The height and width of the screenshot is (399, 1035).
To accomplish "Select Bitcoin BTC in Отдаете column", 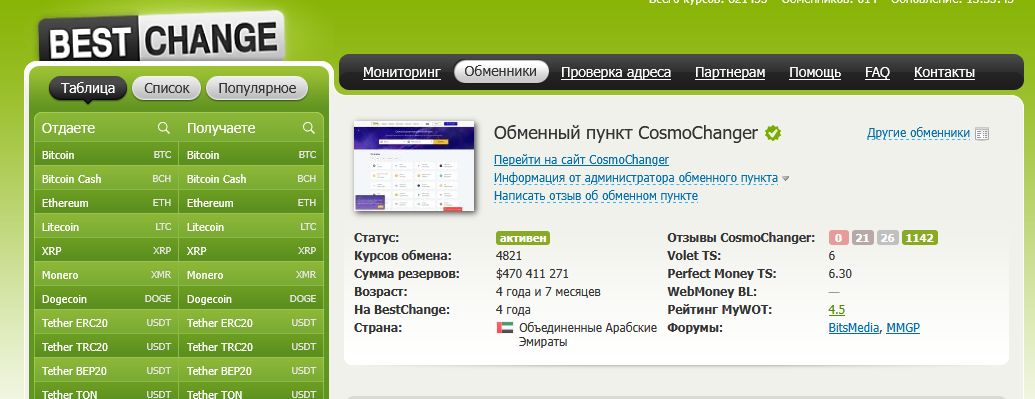I will [x=106, y=155].
